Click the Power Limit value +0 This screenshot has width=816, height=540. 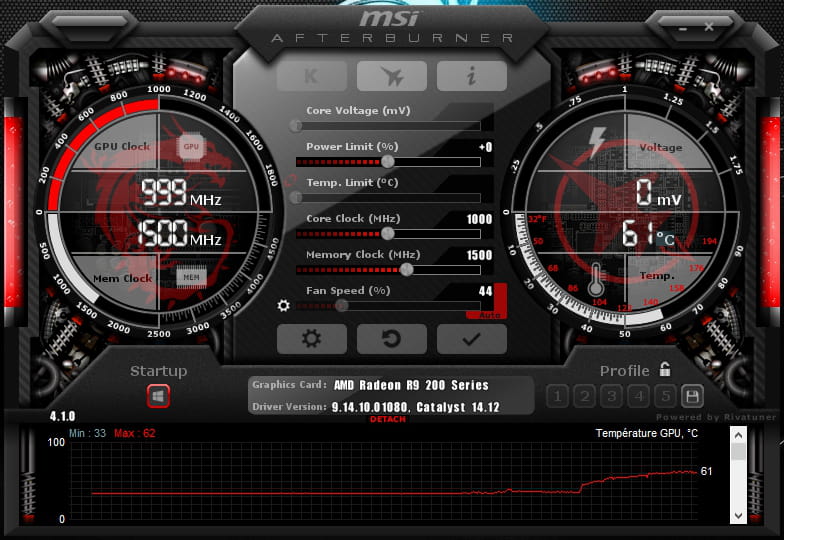coord(486,147)
